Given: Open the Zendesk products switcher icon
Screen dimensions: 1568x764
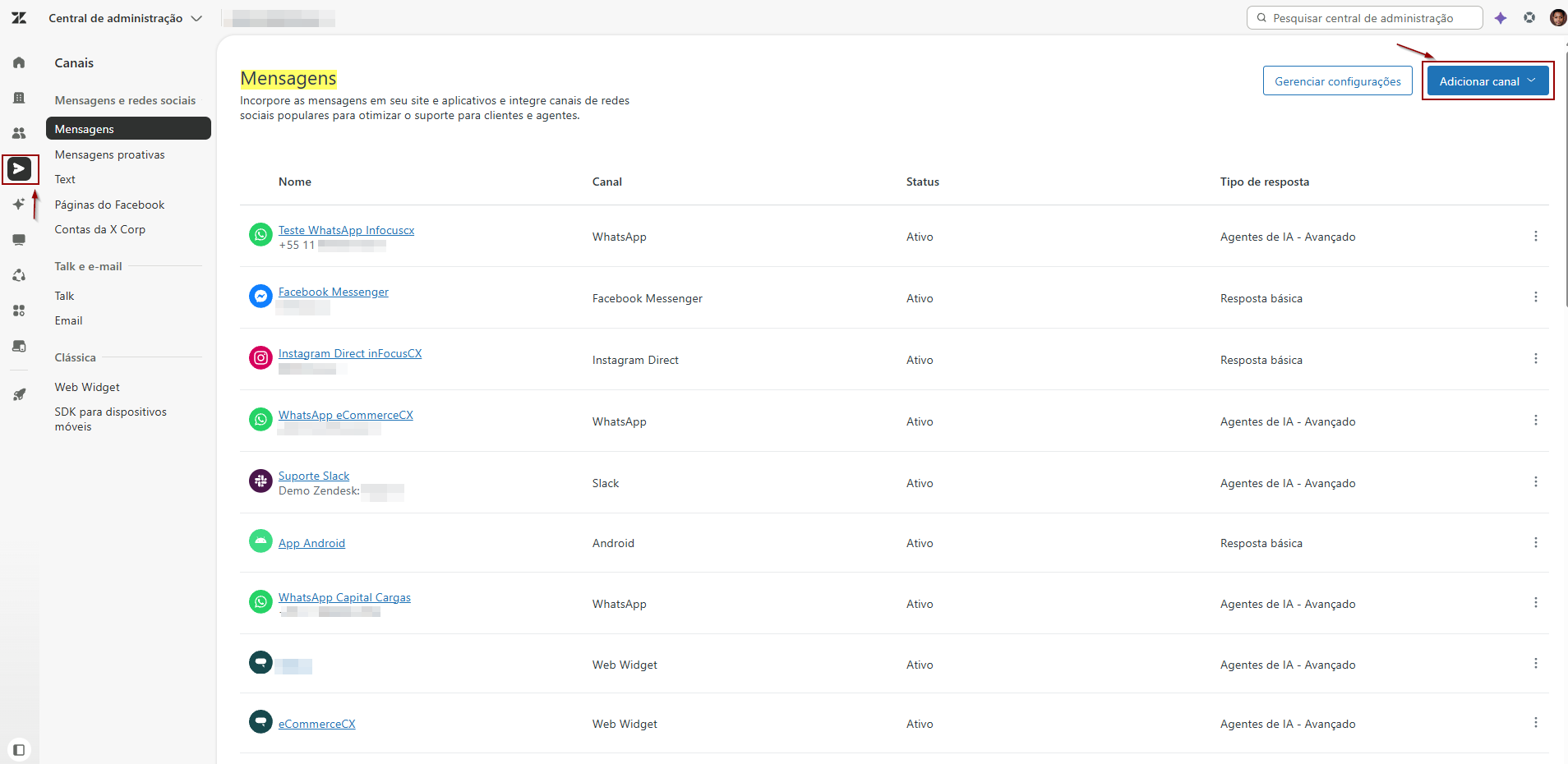Looking at the screenshot, I should (1529, 17).
